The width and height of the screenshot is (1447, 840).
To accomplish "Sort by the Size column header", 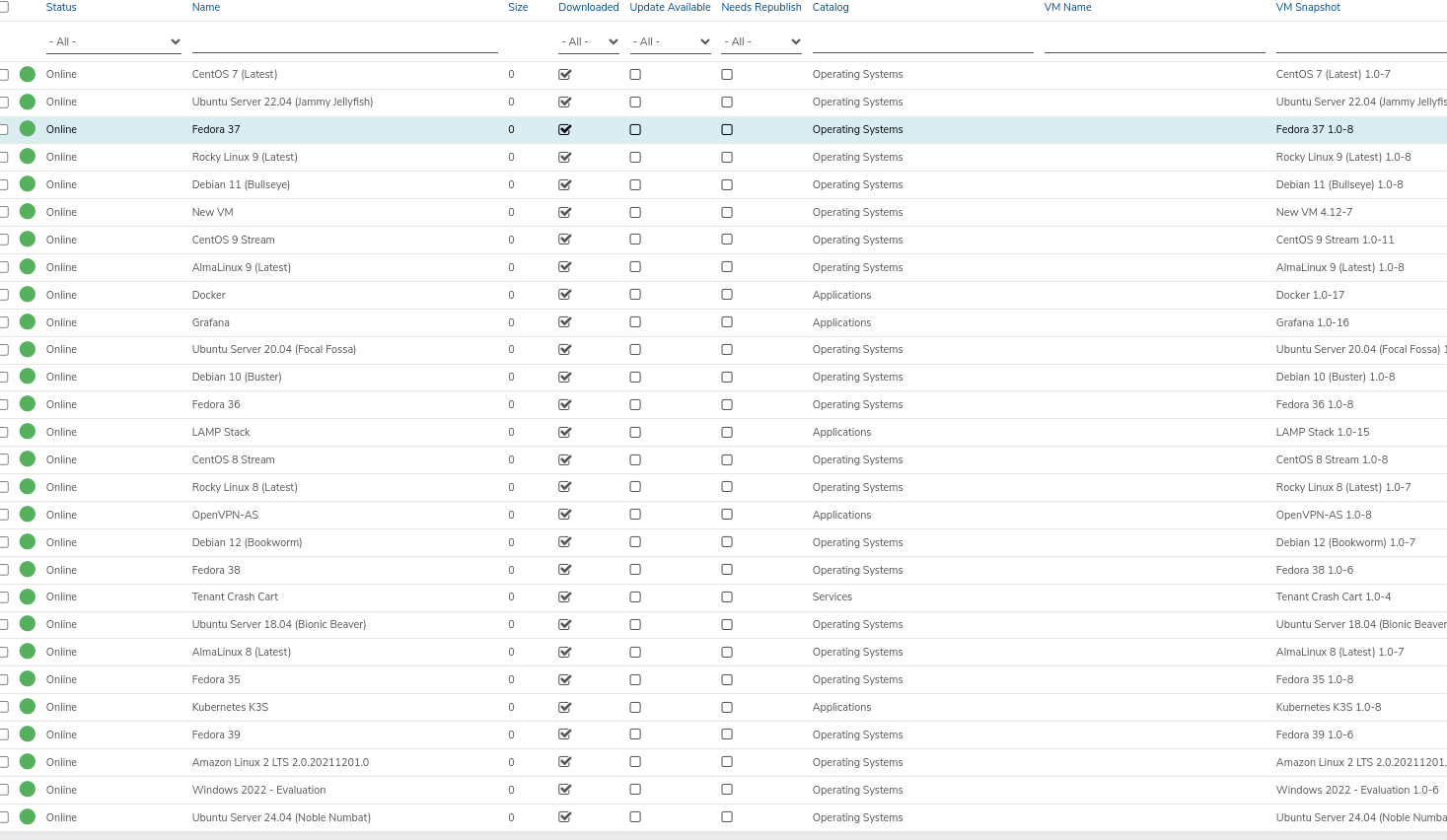I will 518,7.
